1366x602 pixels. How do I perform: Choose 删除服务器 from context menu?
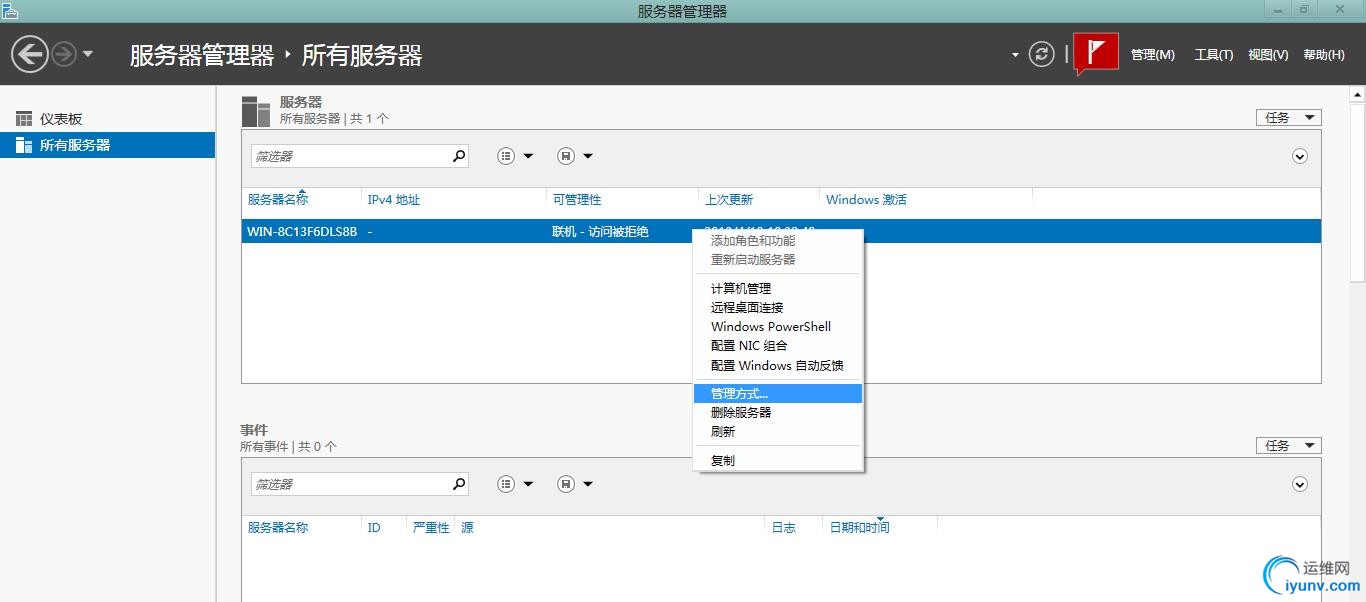(x=778, y=412)
